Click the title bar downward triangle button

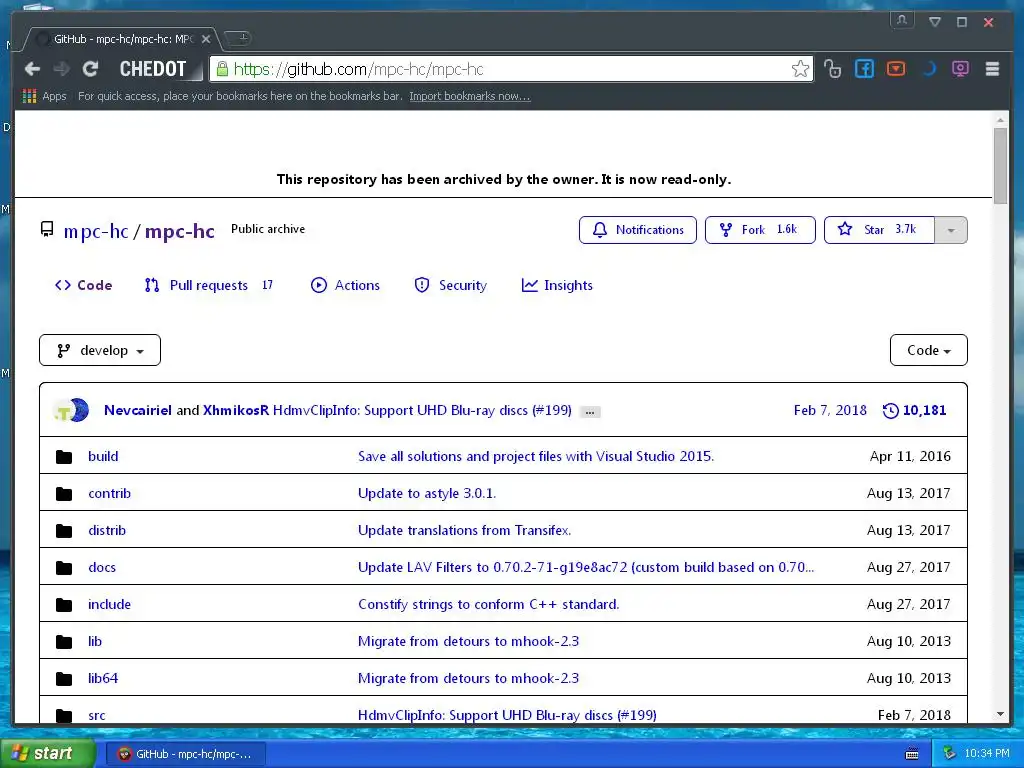935,22
